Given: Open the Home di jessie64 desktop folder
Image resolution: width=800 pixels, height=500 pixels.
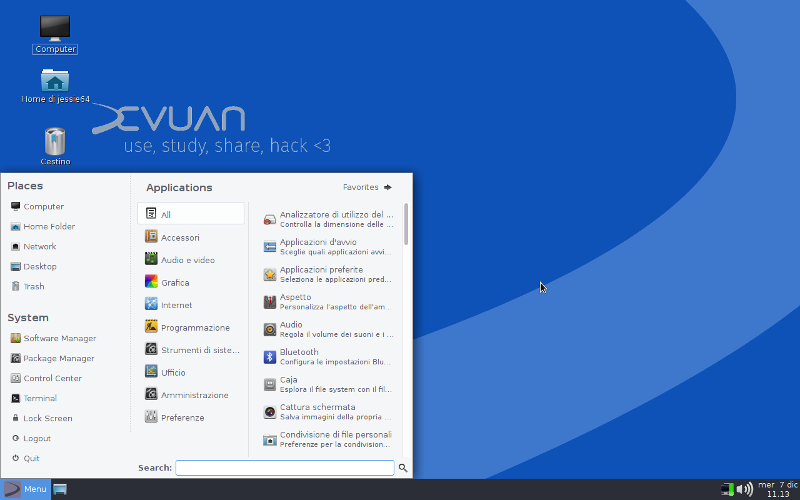Looking at the screenshot, I should tap(55, 86).
